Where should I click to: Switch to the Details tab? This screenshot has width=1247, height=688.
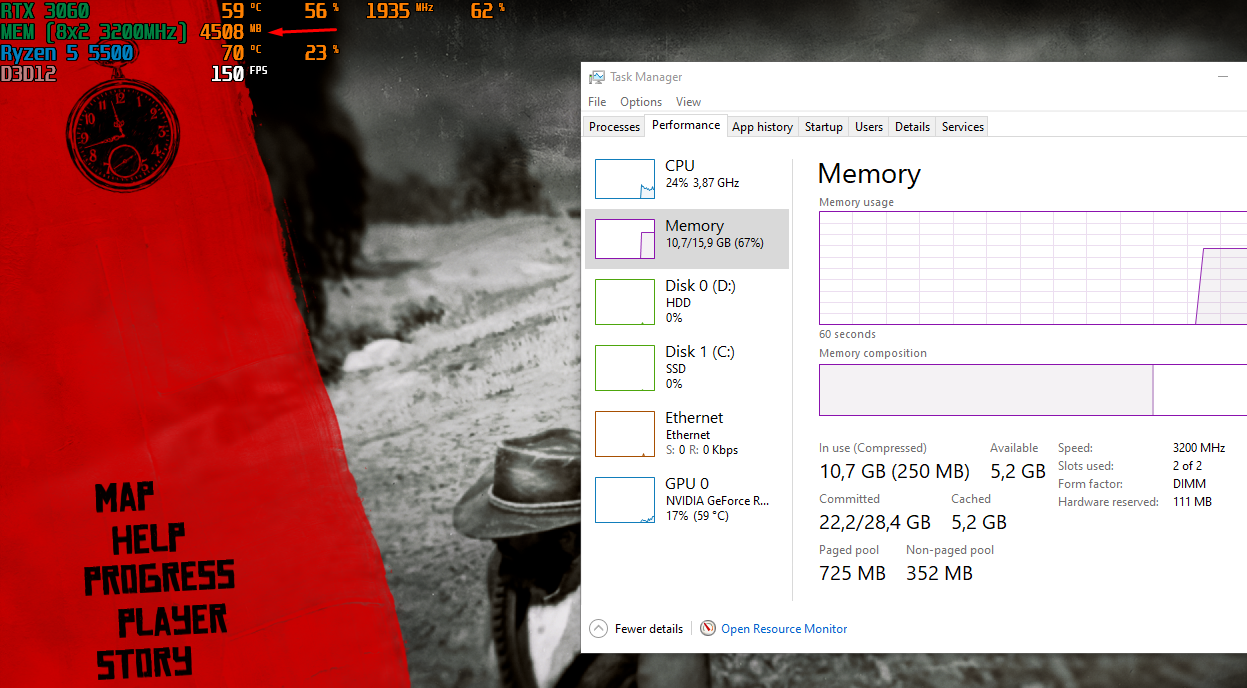click(x=912, y=127)
